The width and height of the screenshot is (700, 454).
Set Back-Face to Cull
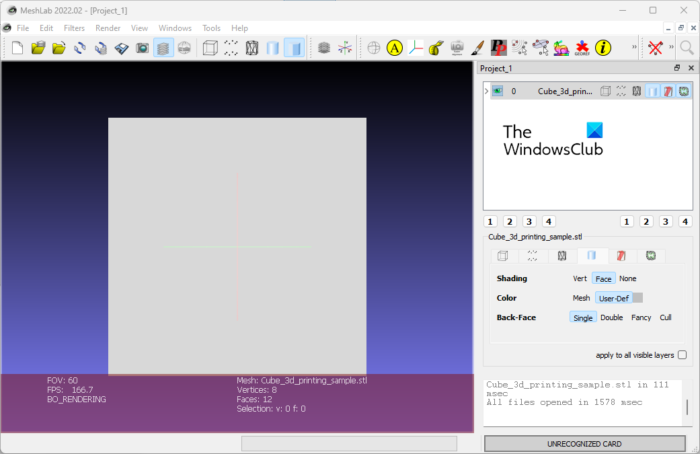[x=665, y=317]
